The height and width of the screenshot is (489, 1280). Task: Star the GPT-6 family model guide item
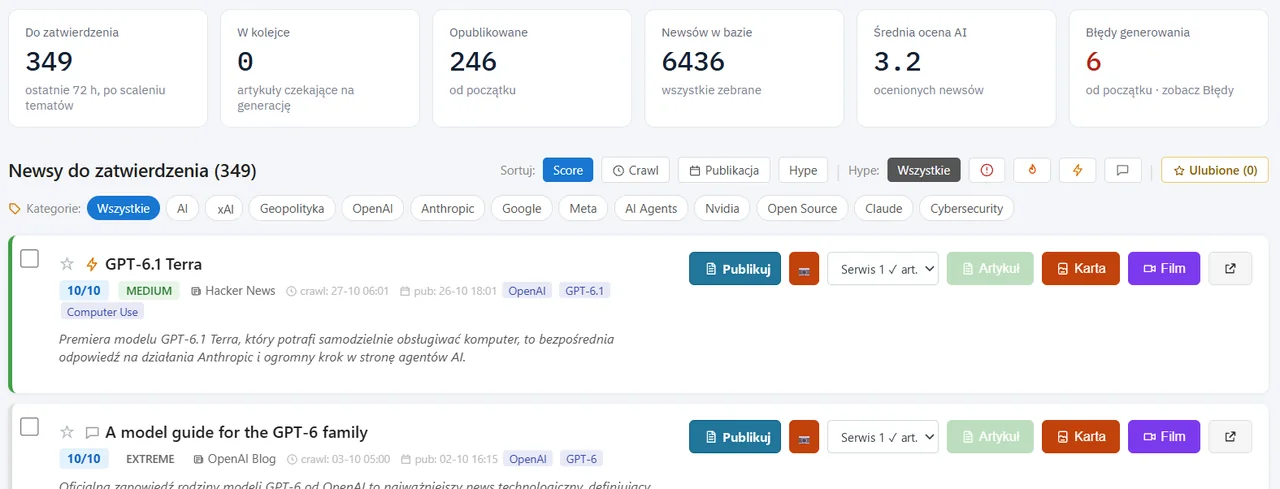tap(67, 432)
